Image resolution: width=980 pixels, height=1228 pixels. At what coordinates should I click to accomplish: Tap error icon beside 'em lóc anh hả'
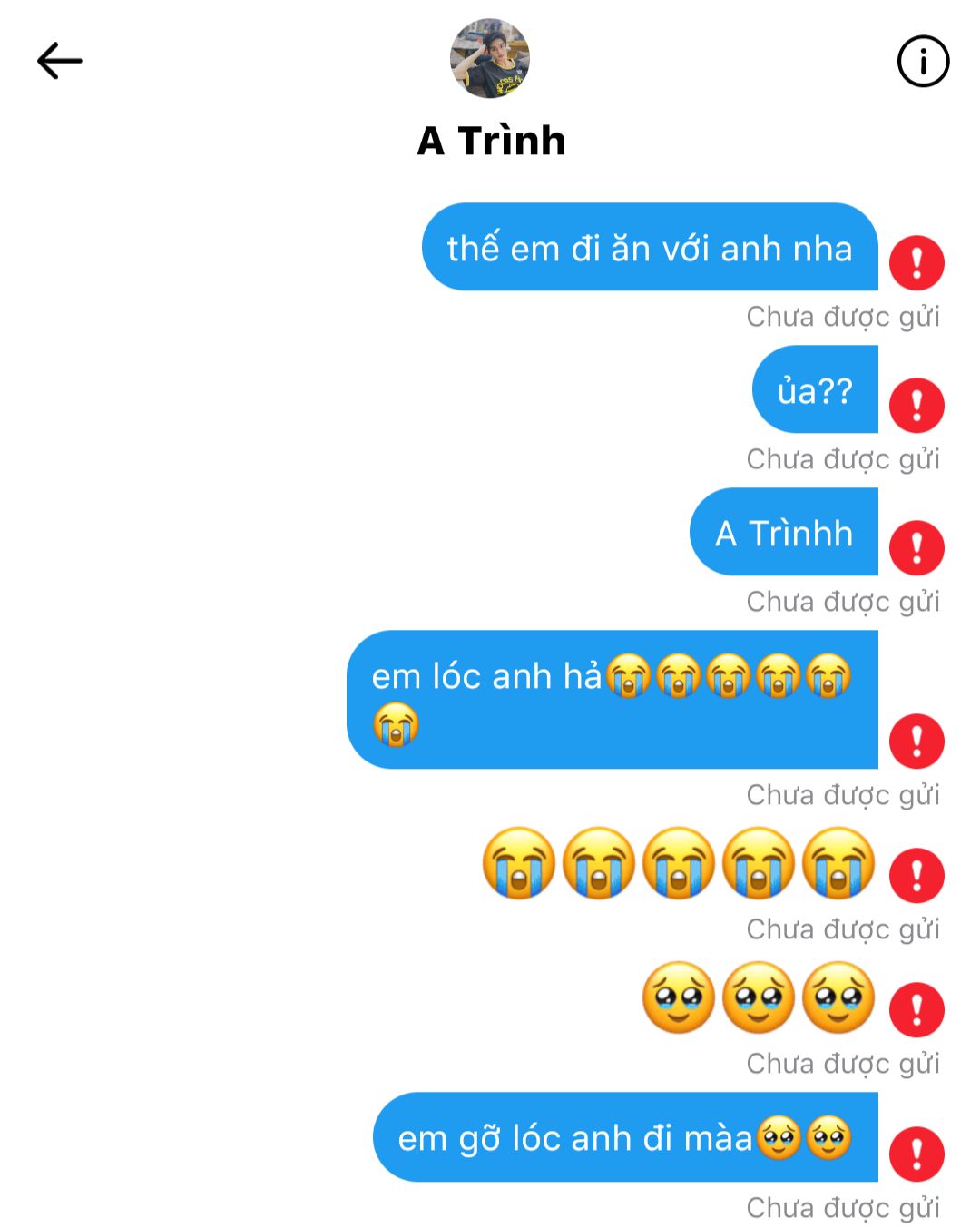pyautogui.click(x=916, y=742)
